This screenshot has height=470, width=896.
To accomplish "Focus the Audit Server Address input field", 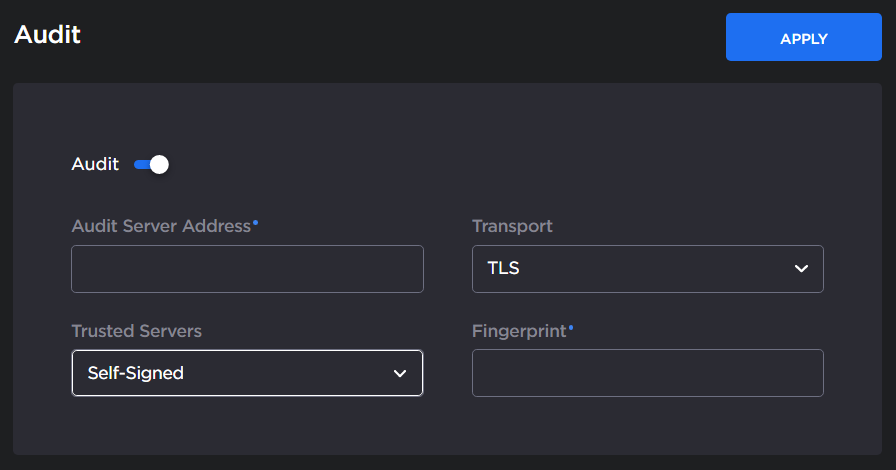I will tap(247, 269).
